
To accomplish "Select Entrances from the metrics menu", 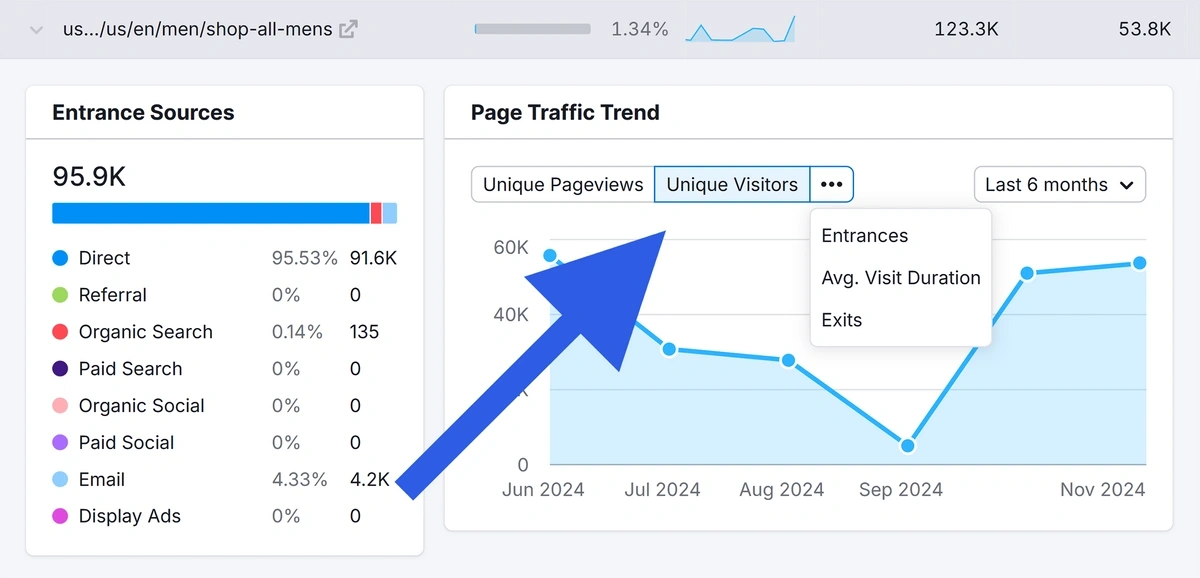I will coord(864,236).
